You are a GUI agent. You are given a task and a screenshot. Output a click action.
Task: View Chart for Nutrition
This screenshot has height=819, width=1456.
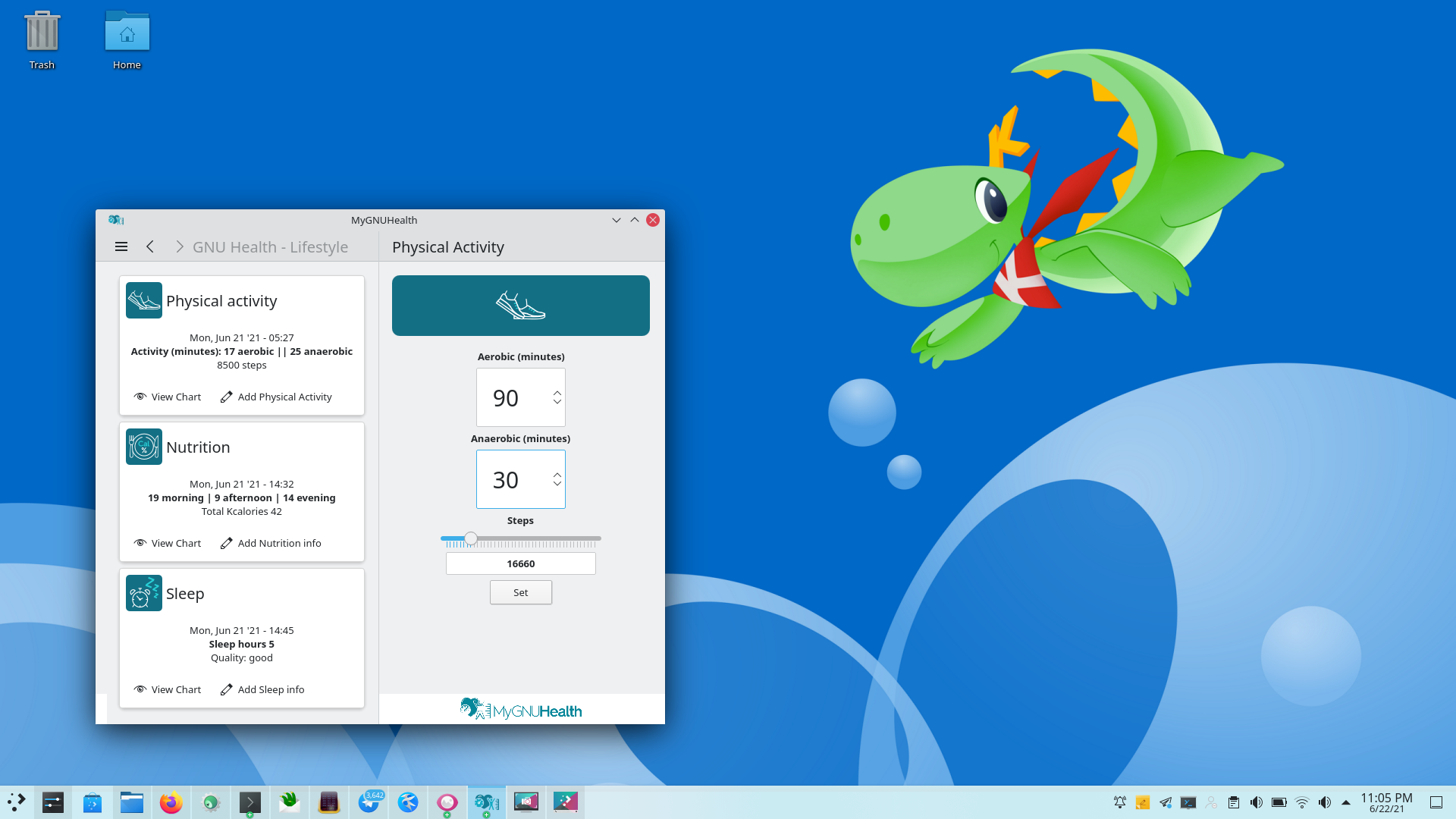[168, 543]
